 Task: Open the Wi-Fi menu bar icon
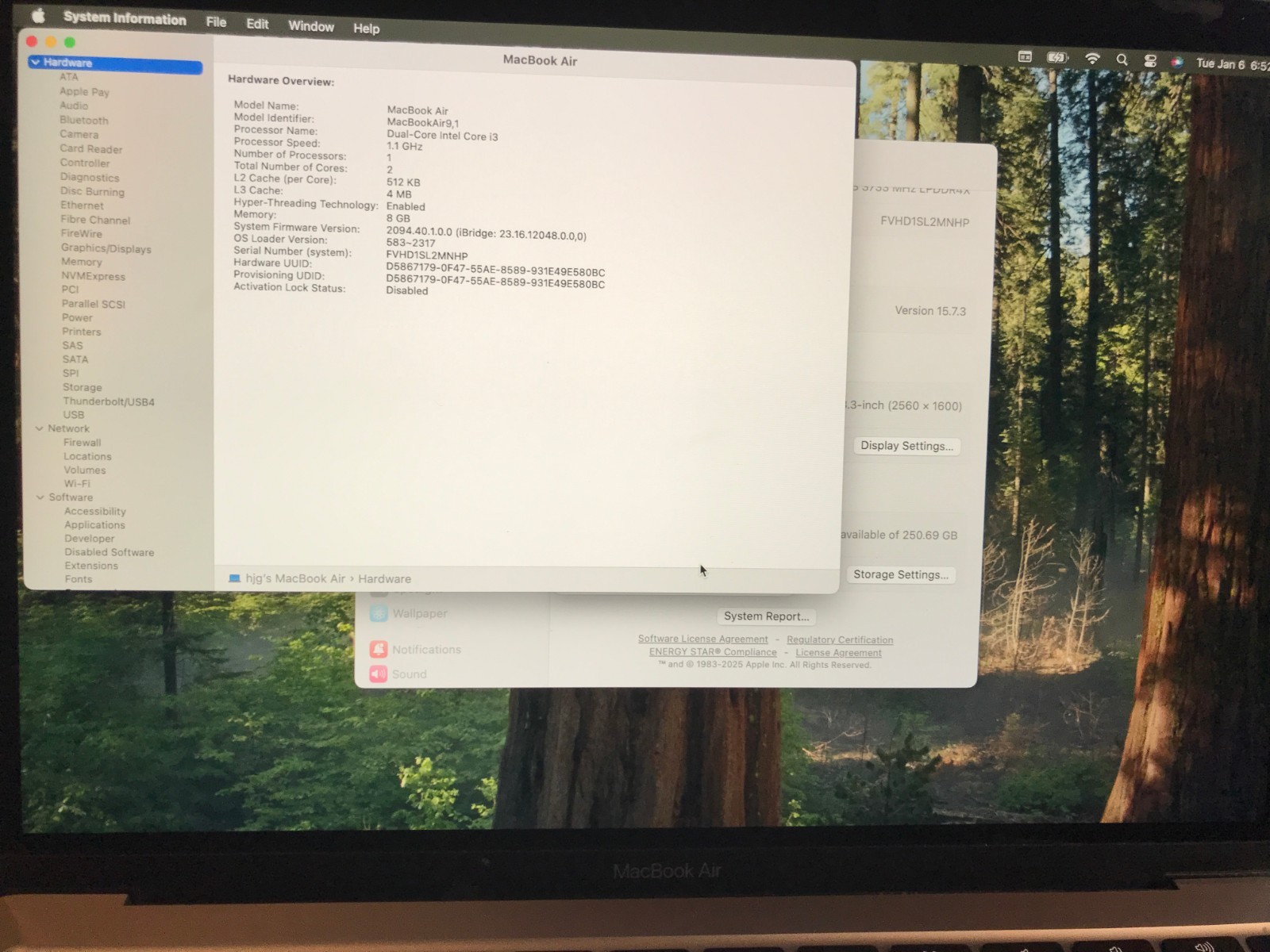click(x=1093, y=58)
